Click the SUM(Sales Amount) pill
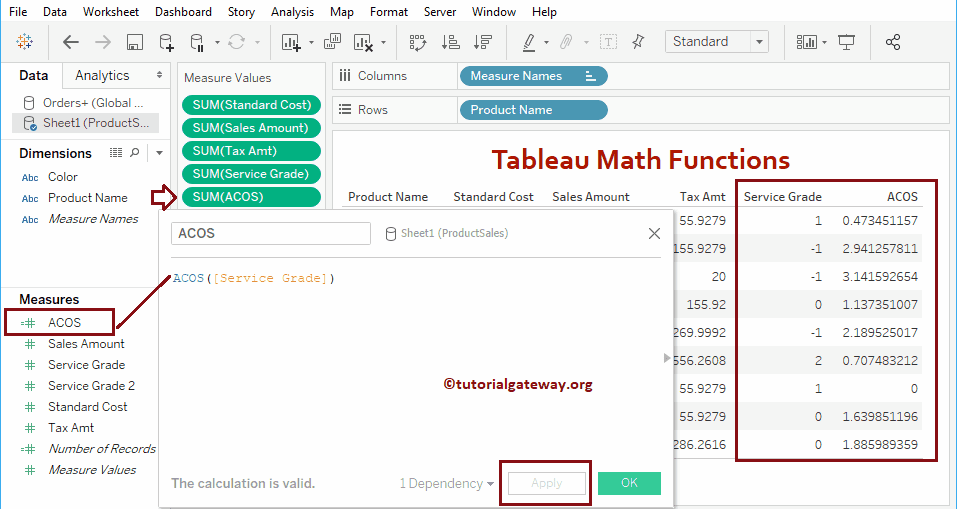This screenshot has width=957, height=509. click(x=251, y=128)
